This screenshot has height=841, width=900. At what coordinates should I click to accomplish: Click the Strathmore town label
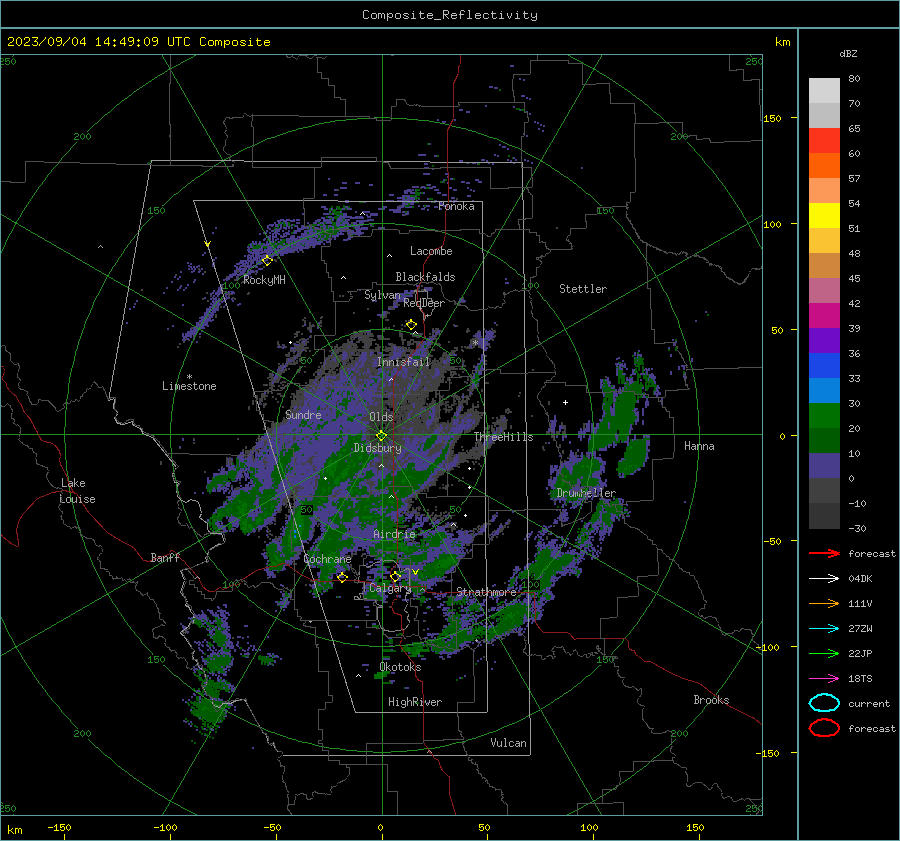click(x=486, y=592)
